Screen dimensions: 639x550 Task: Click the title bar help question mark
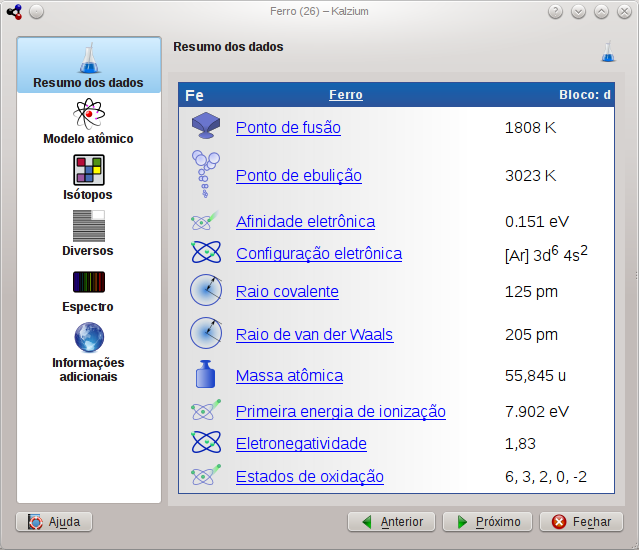556,12
